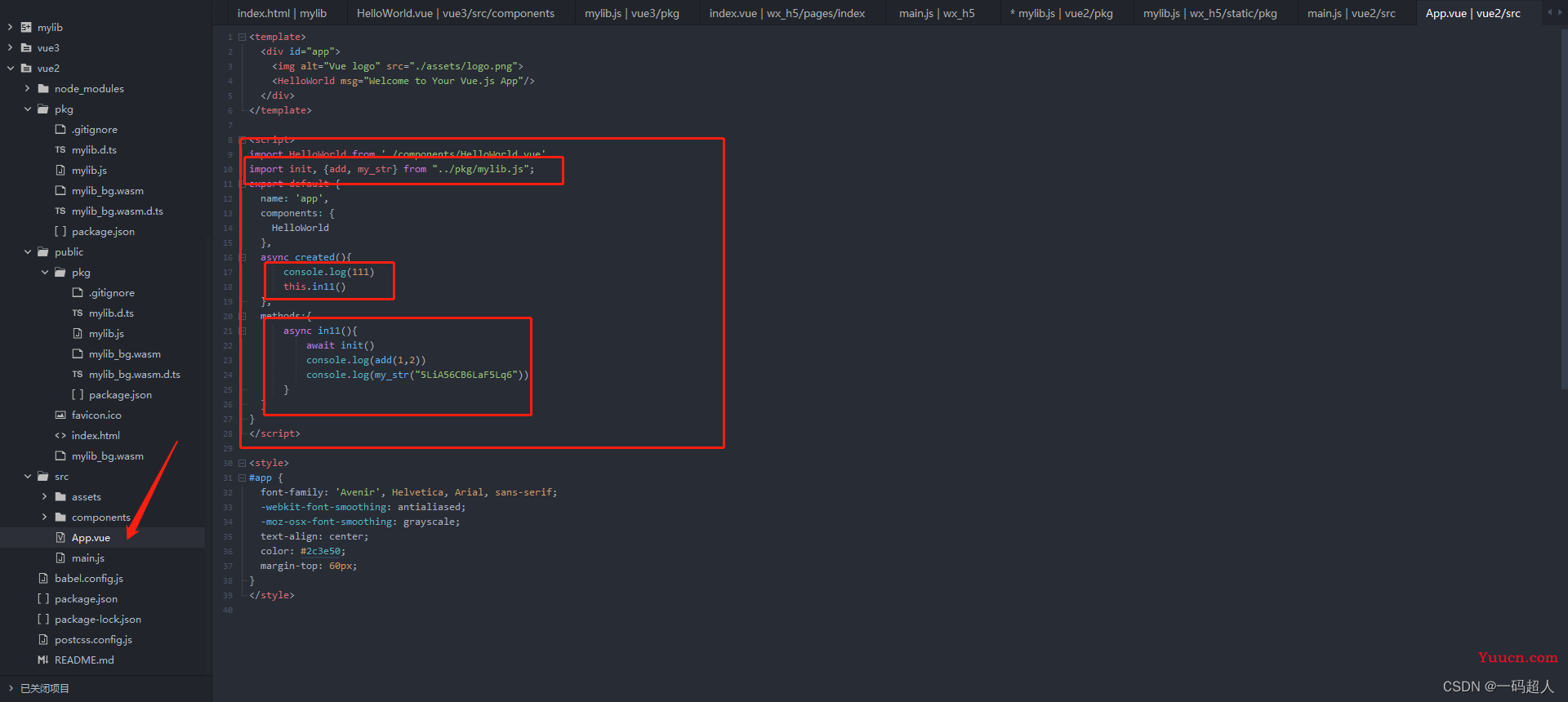Image resolution: width=1568 pixels, height=702 pixels.
Task: Click the public folder icon
Action: tap(43, 251)
